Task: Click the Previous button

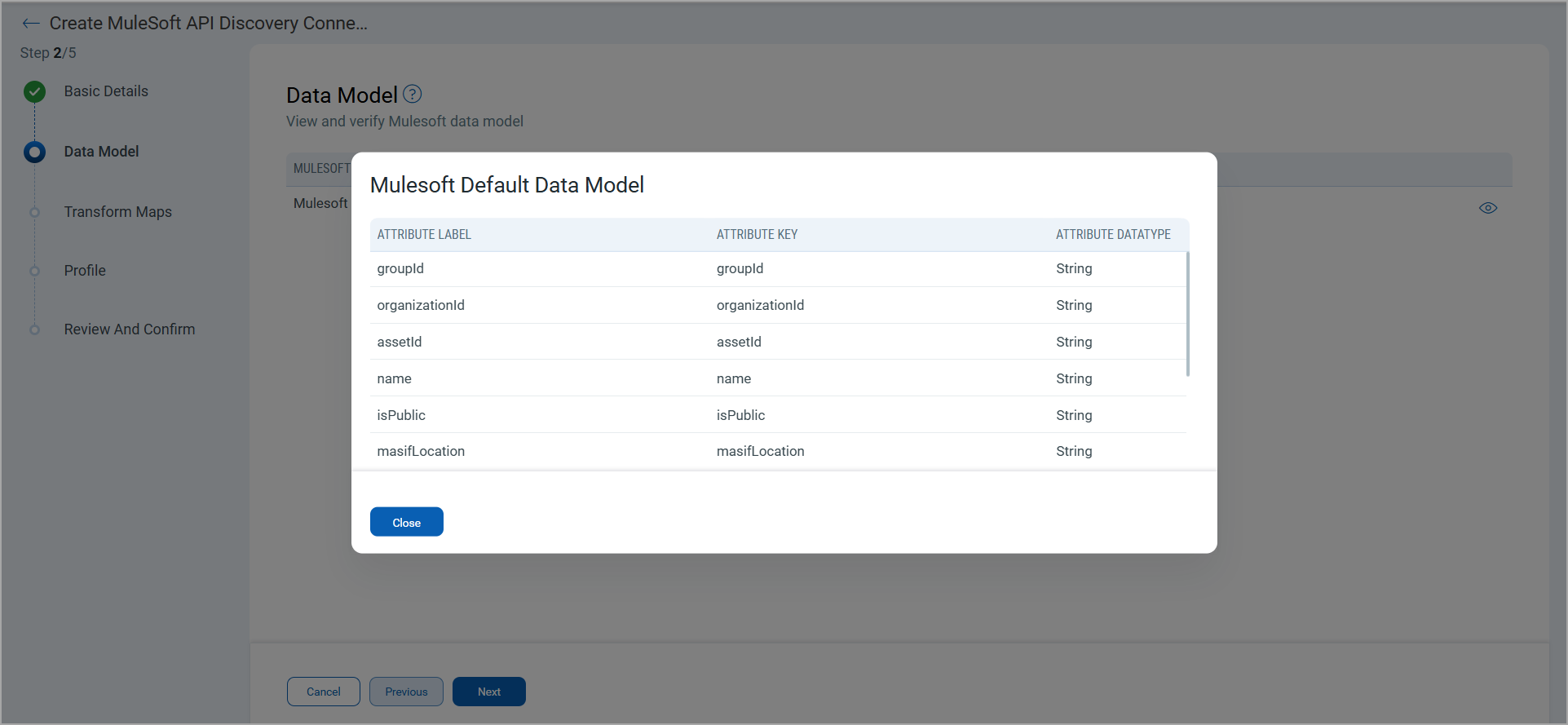Action: [x=406, y=692]
